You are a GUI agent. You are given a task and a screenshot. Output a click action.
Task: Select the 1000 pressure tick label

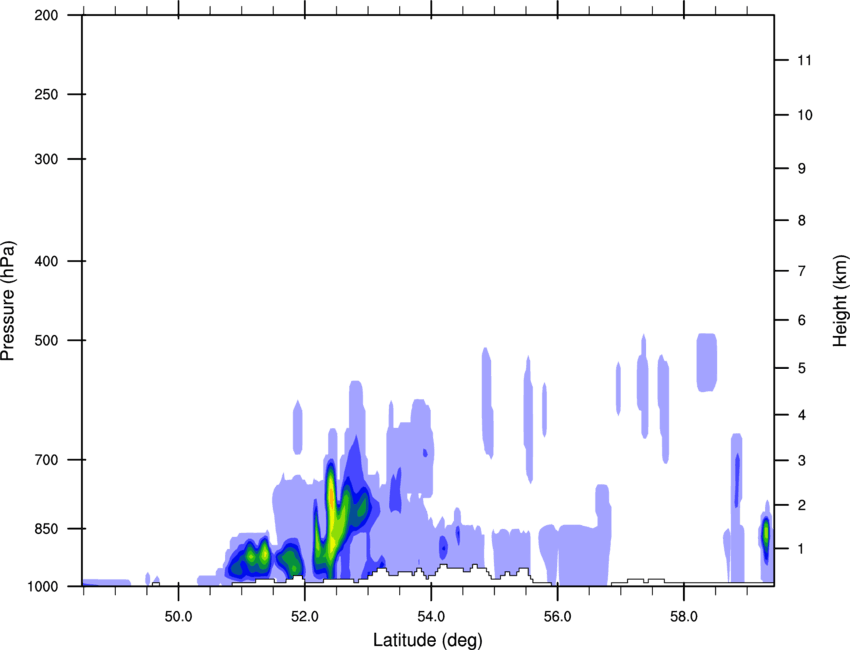[x=42, y=587]
